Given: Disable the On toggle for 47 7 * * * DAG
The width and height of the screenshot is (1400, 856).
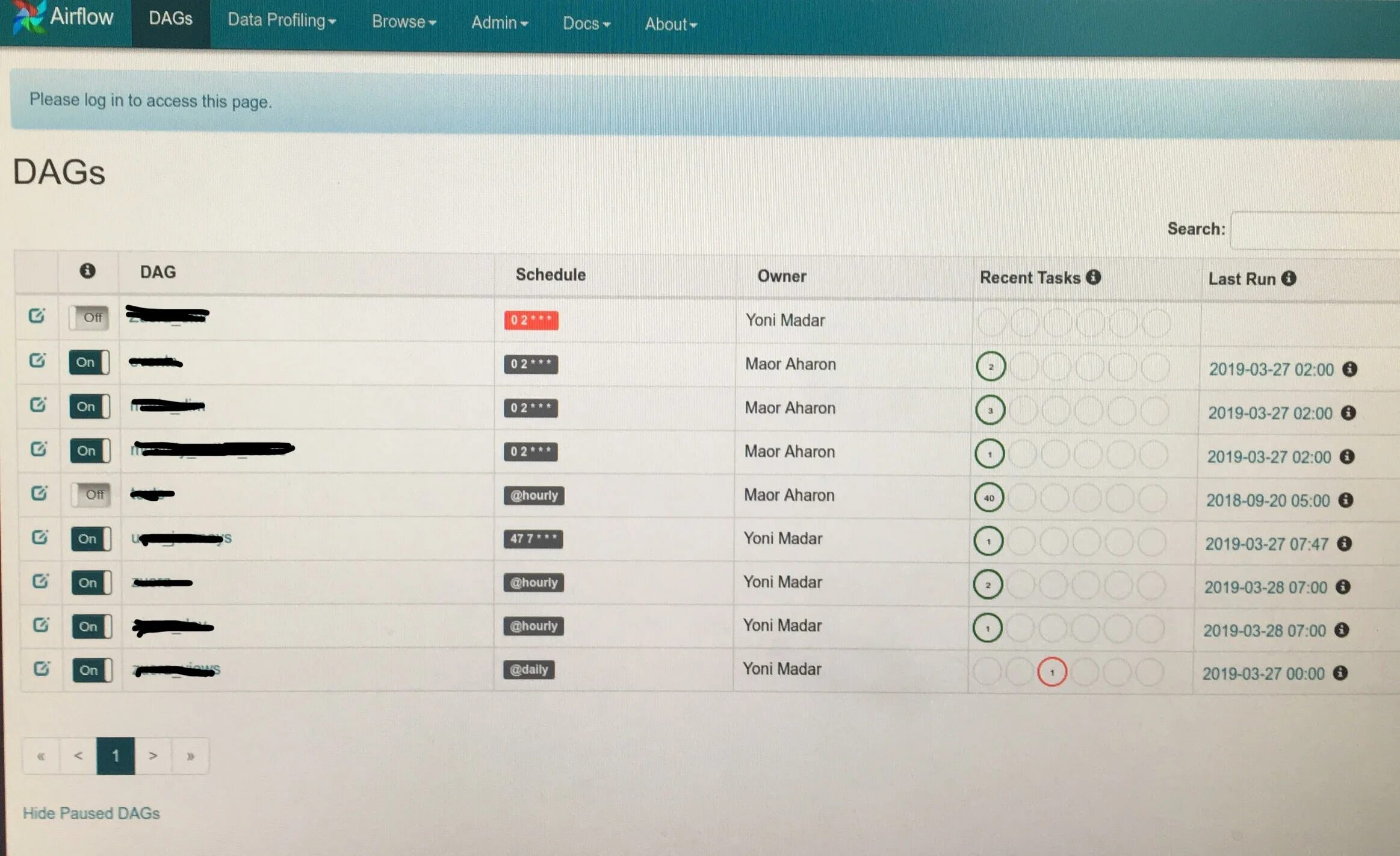Looking at the screenshot, I should pyautogui.click(x=90, y=539).
